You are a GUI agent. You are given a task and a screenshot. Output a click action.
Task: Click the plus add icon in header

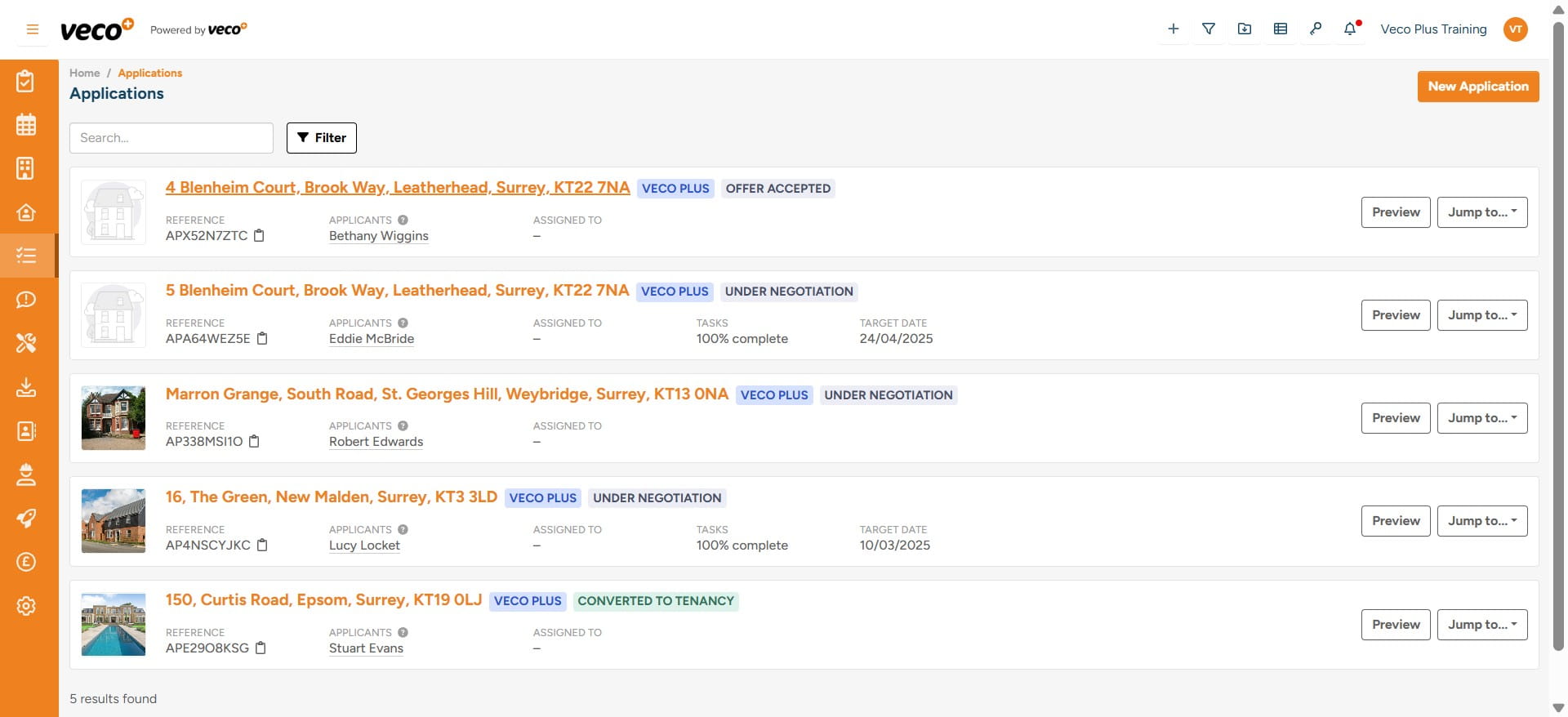coord(1174,29)
